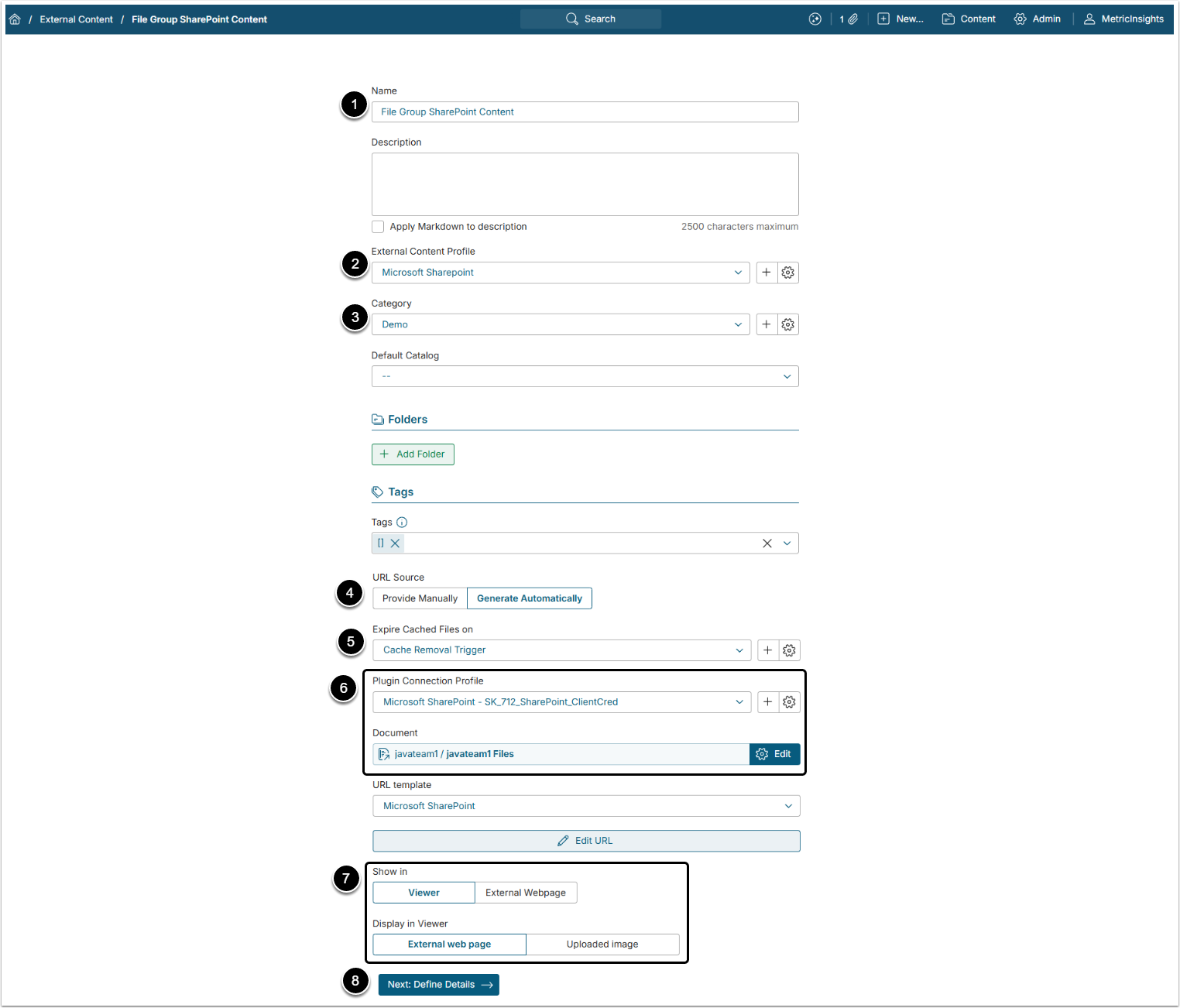The image size is (1180, 1008).
Task: Proceed with Next: Define Details
Action: 439,985
